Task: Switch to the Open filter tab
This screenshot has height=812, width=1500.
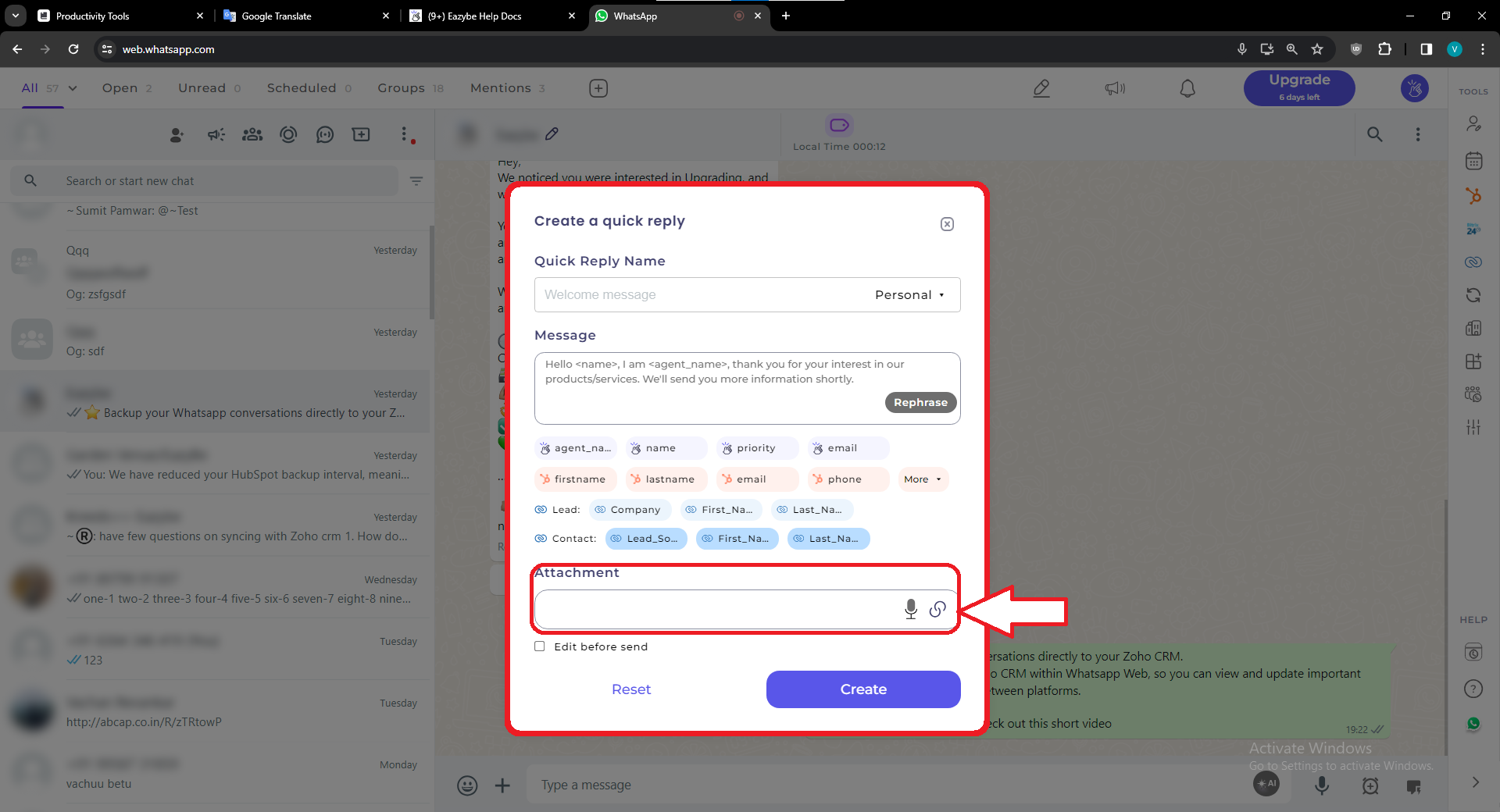Action: [127, 88]
